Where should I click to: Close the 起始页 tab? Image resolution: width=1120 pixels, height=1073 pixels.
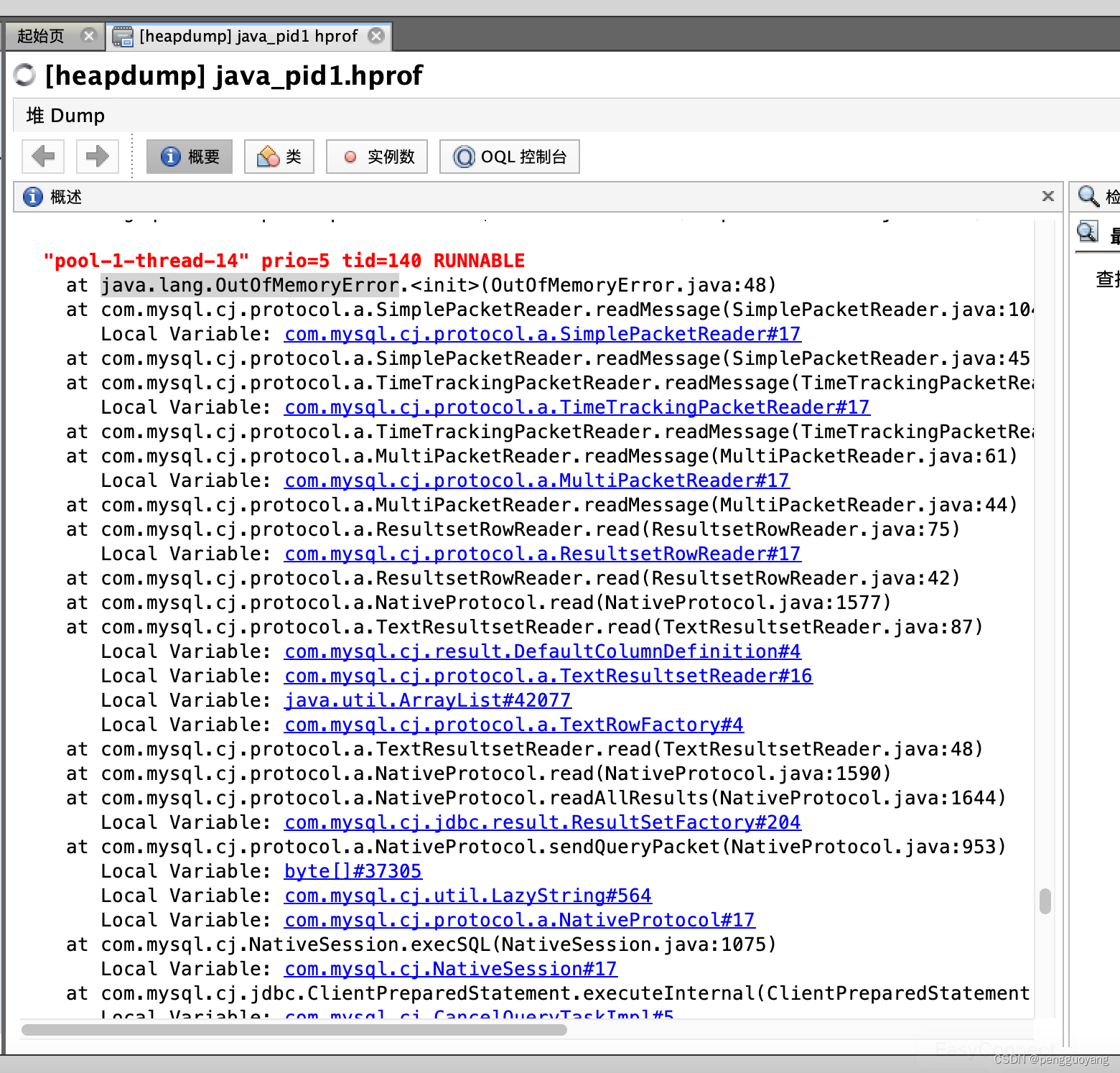[x=89, y=35]
